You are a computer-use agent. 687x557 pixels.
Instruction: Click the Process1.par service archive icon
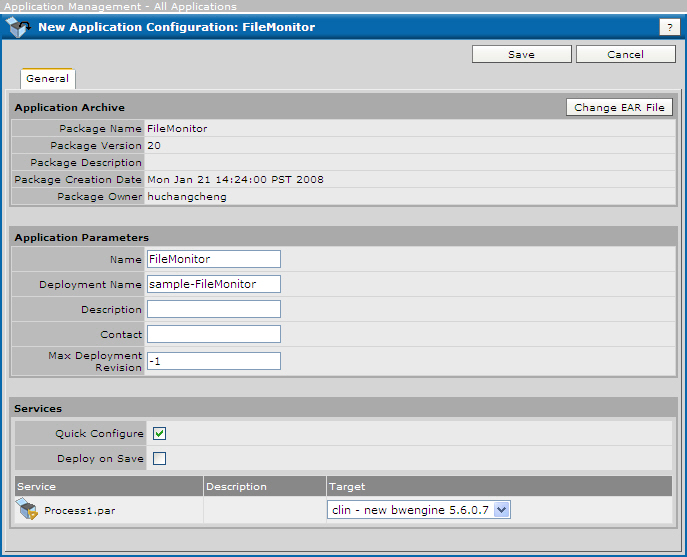(27, 509)
